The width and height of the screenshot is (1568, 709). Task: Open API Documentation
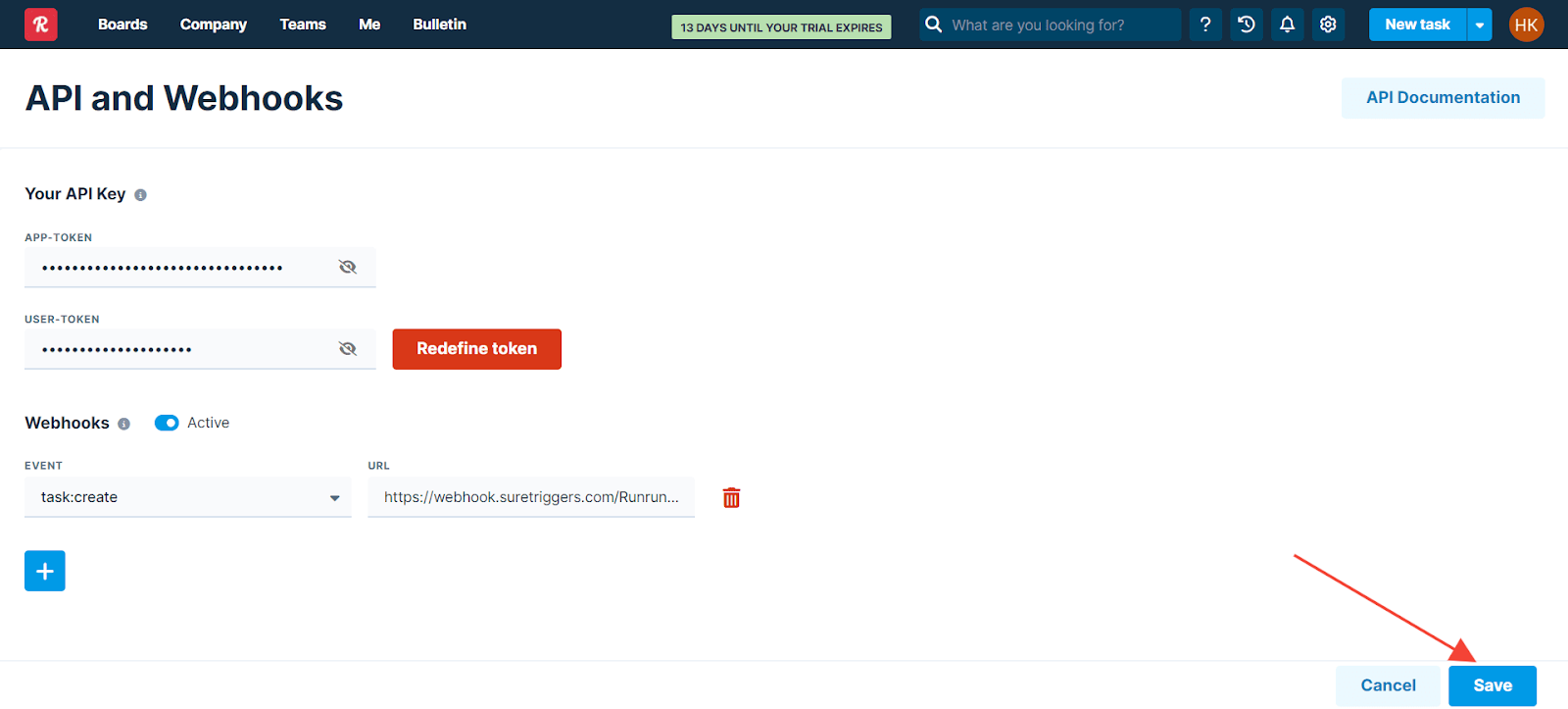click(x=1444, y=98)
